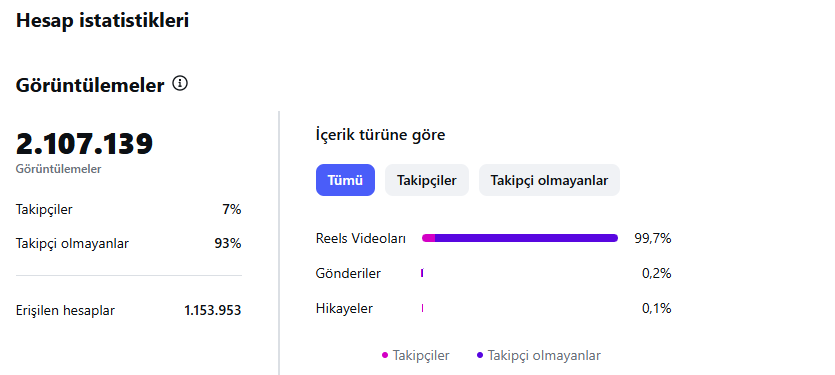This screenshot has width=835, height=375.
Task: Click the Erişilen hesaplar label
Action: click(x=66, y=311)
